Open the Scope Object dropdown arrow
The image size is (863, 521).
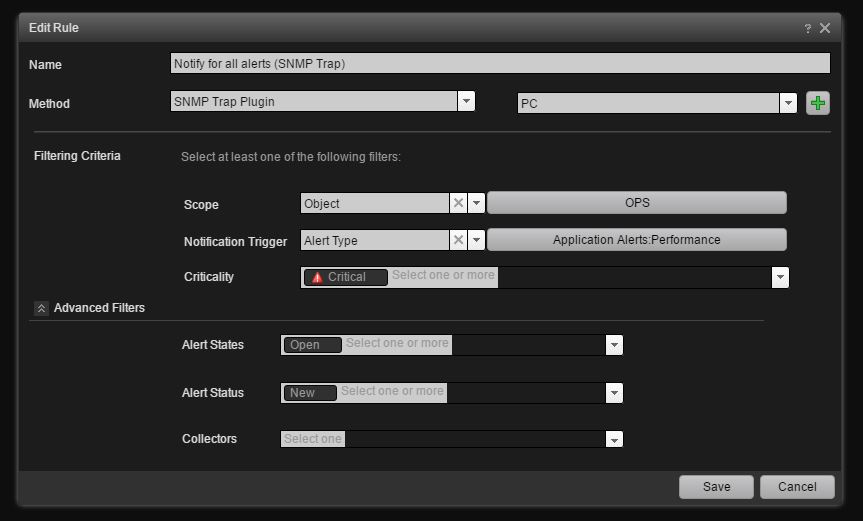click(x=476, y=203)
